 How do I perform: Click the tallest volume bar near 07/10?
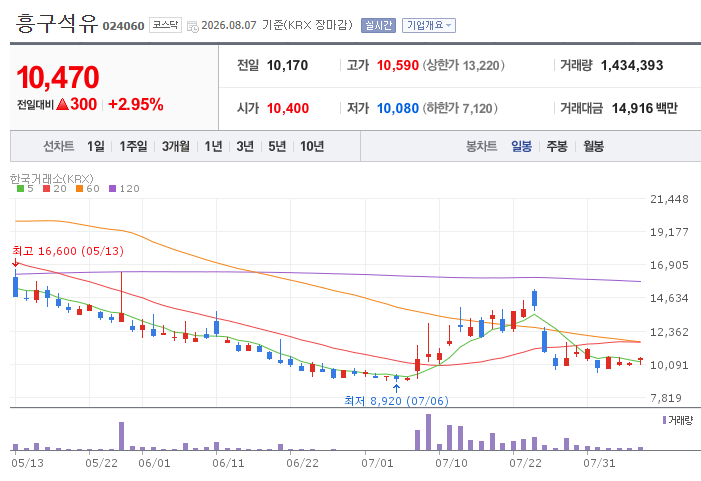coord(428,432)
